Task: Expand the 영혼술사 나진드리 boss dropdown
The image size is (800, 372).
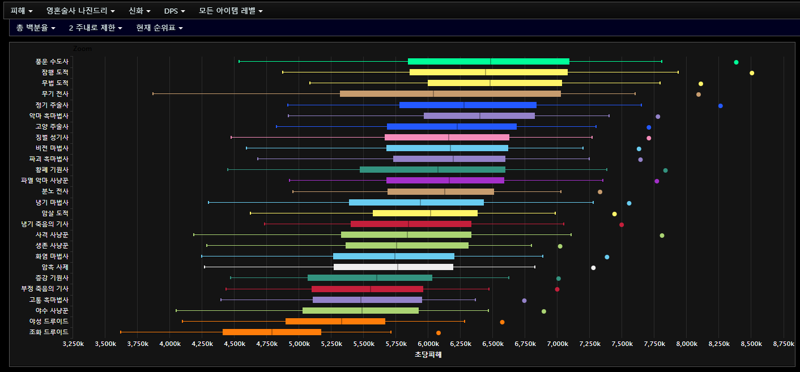Action: click(x=80, y=11)
